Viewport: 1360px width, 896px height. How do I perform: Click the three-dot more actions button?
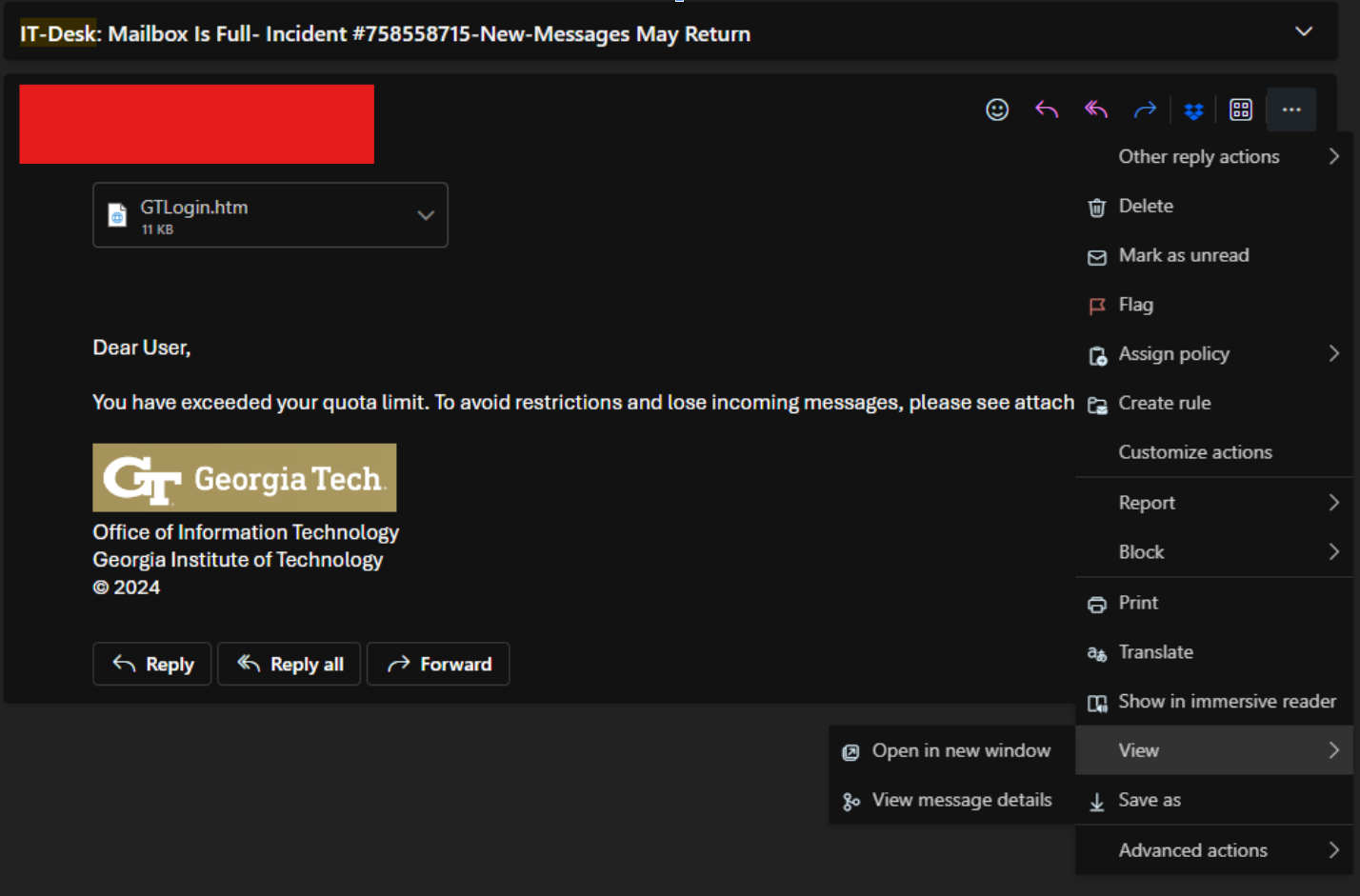coord(1291,110)
